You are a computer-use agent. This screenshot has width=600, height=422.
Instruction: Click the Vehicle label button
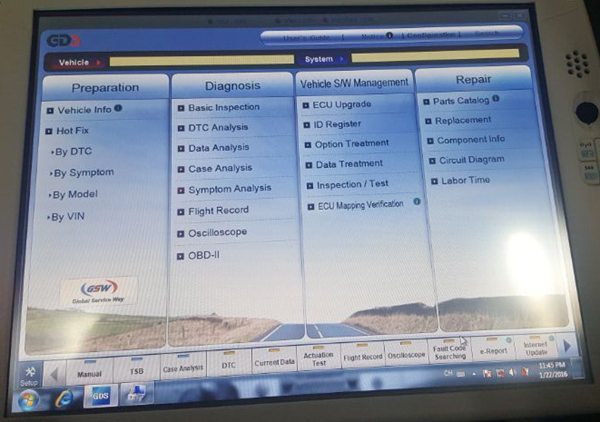pyautogui.click(x=78, y=62)
